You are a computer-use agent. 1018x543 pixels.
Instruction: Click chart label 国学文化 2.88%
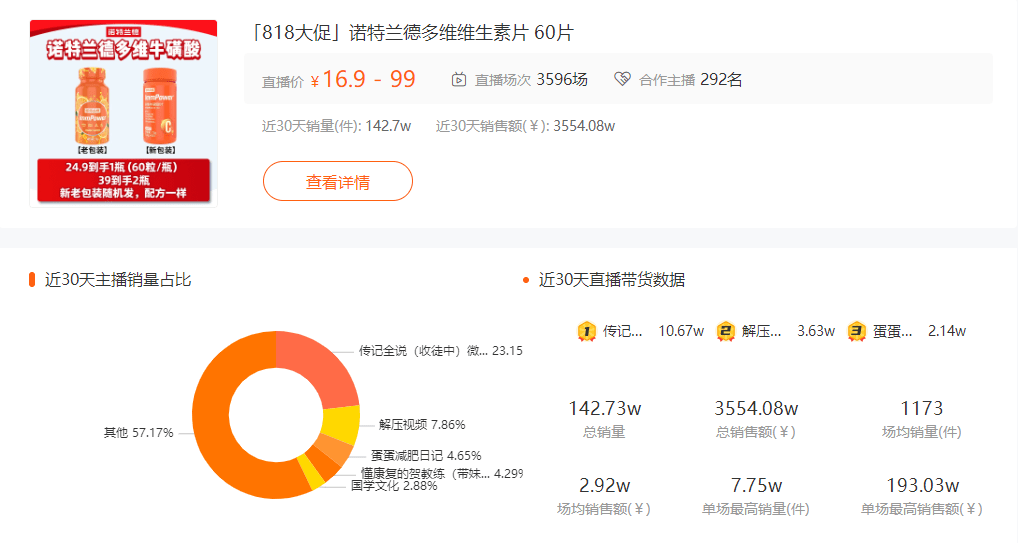[394, 486]
